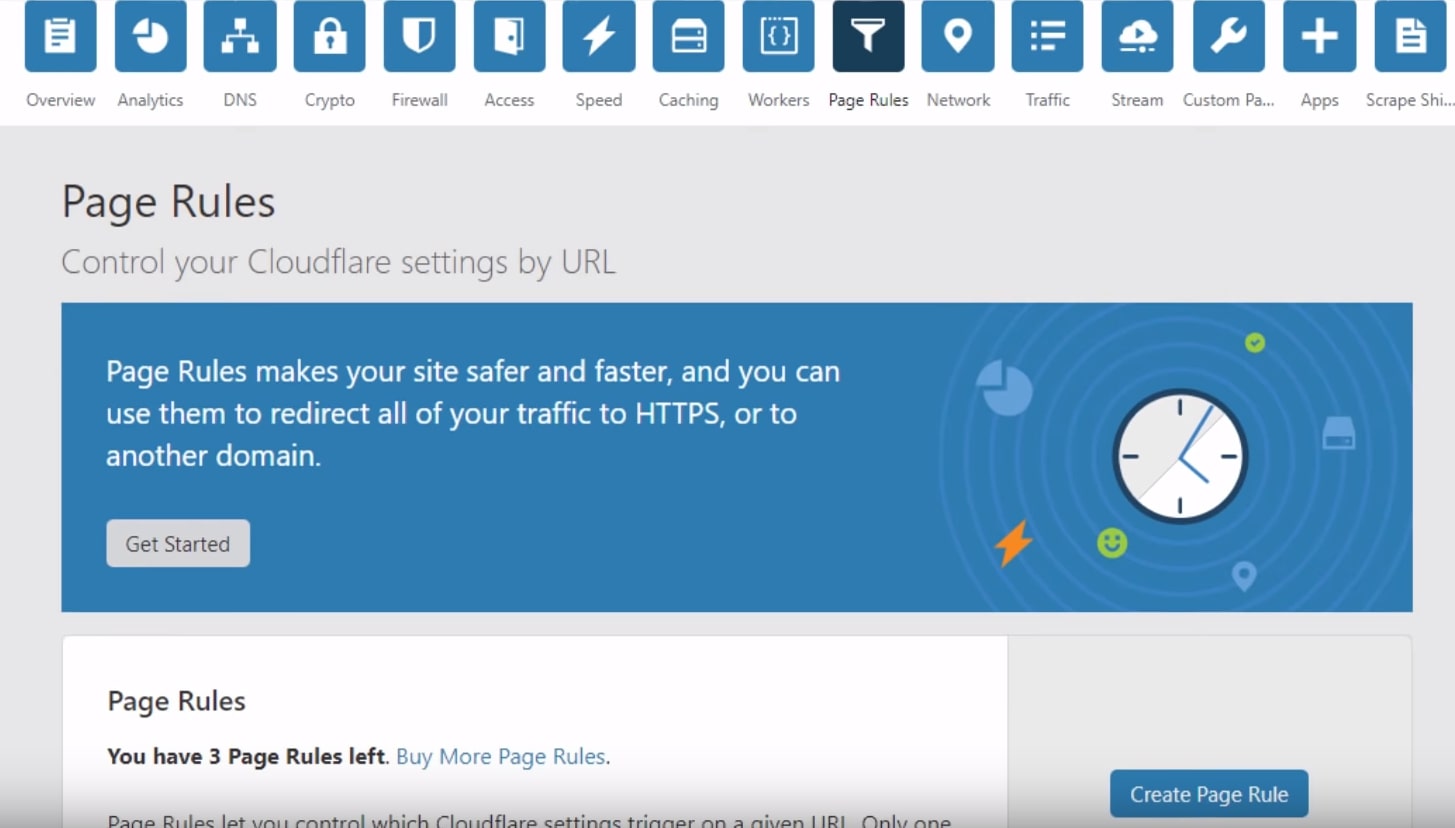Click the Access tab label

point(509,100)
